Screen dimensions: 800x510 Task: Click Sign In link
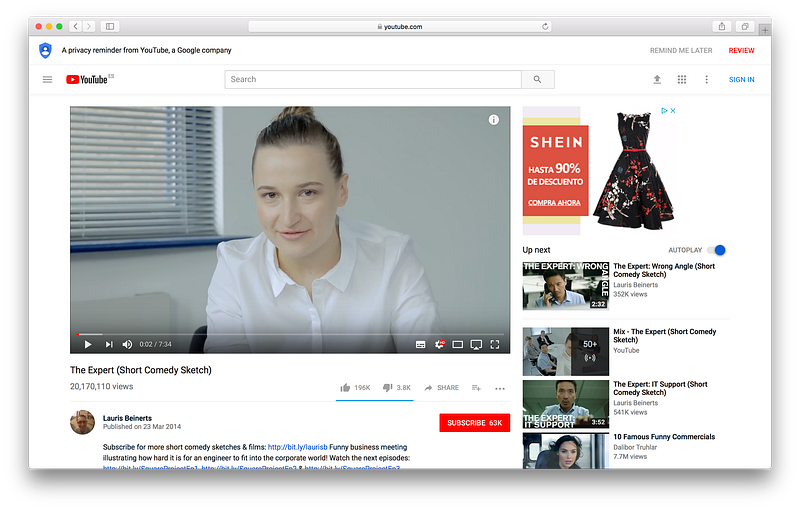[741, 80]
